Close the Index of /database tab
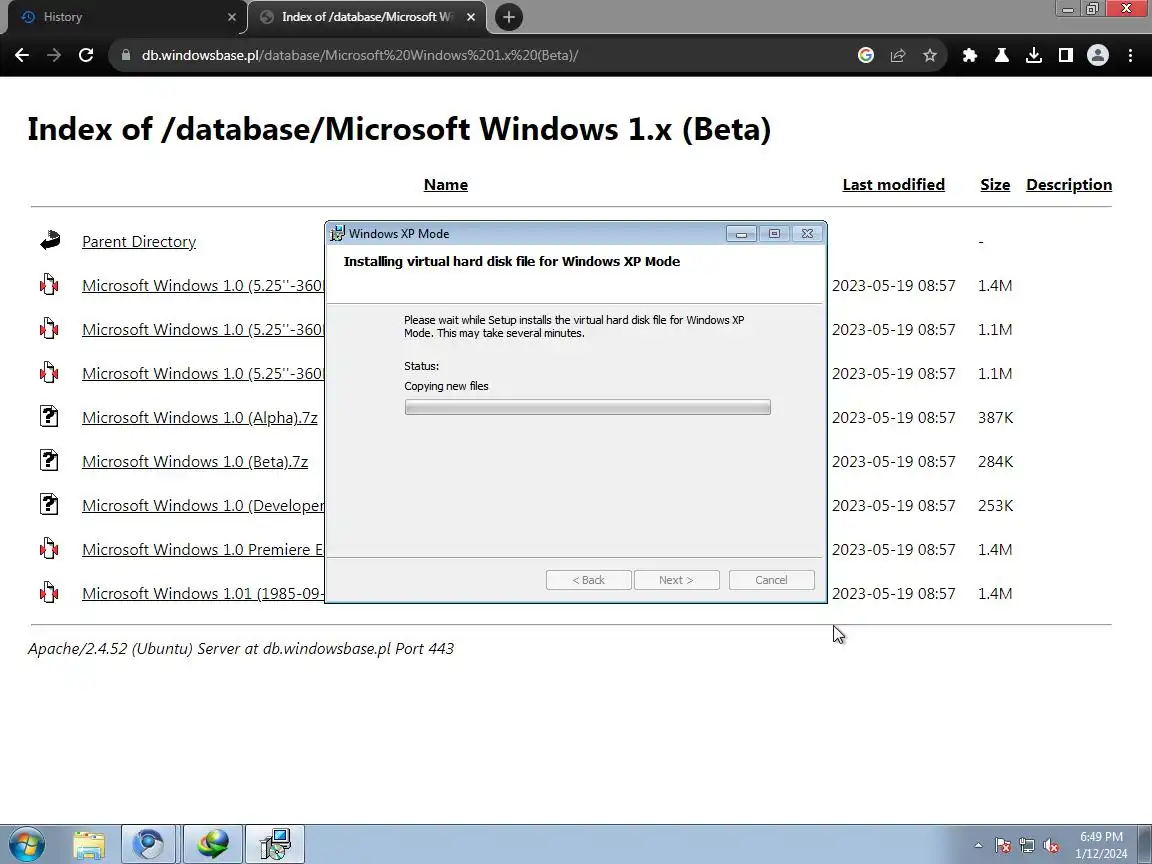Viewport: 1152px width, 864px height. [x=471, y=17]
